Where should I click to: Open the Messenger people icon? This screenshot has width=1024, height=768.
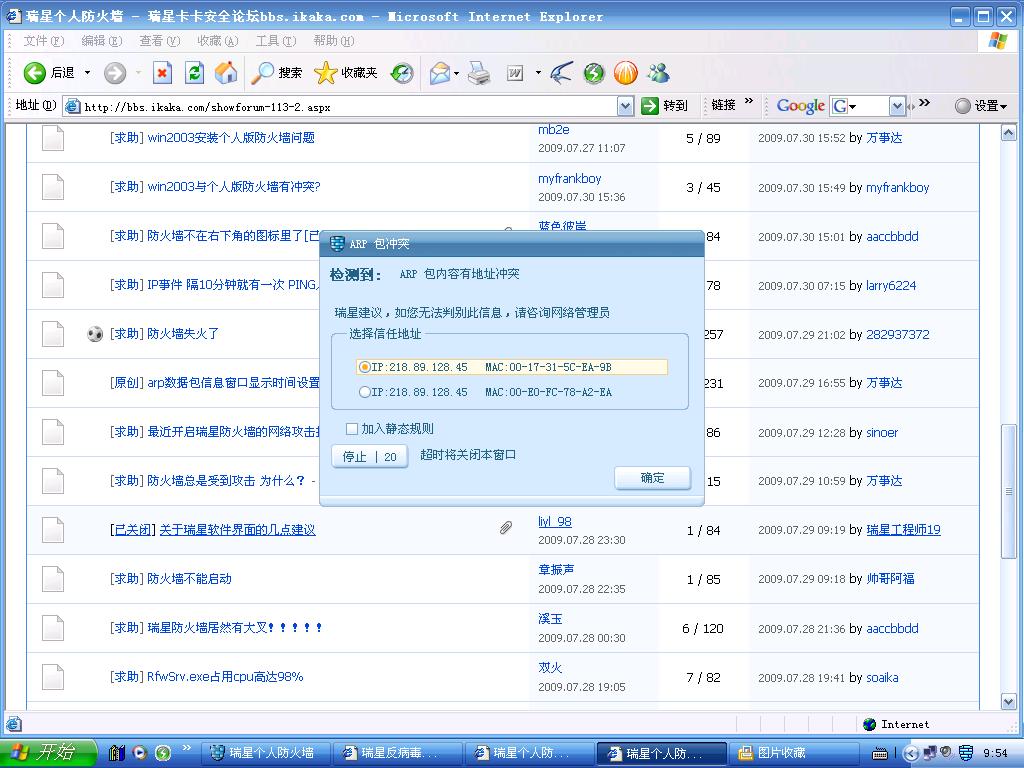(x=658, y=72)
